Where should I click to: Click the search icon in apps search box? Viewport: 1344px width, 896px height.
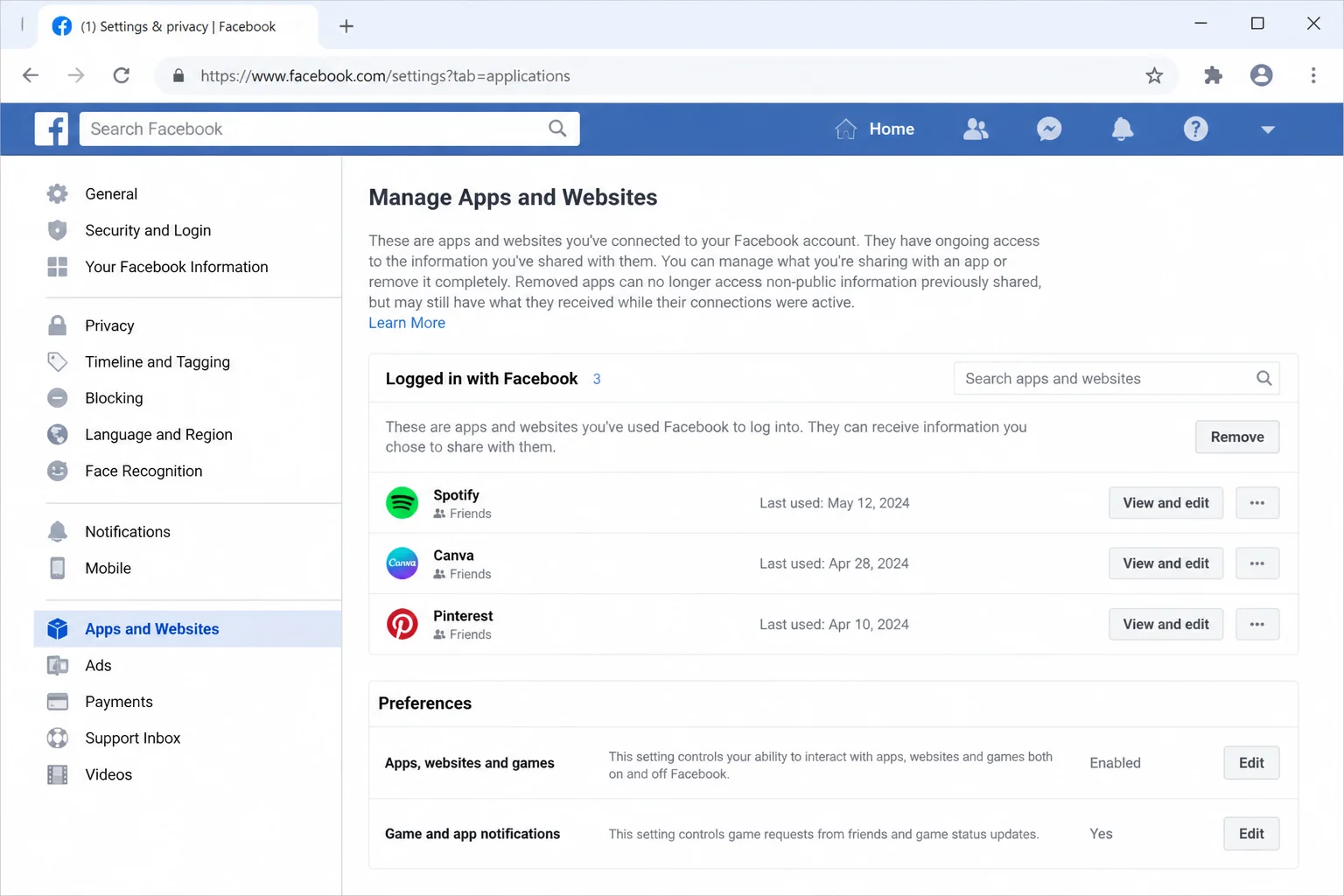click(x=1263, y=378)
